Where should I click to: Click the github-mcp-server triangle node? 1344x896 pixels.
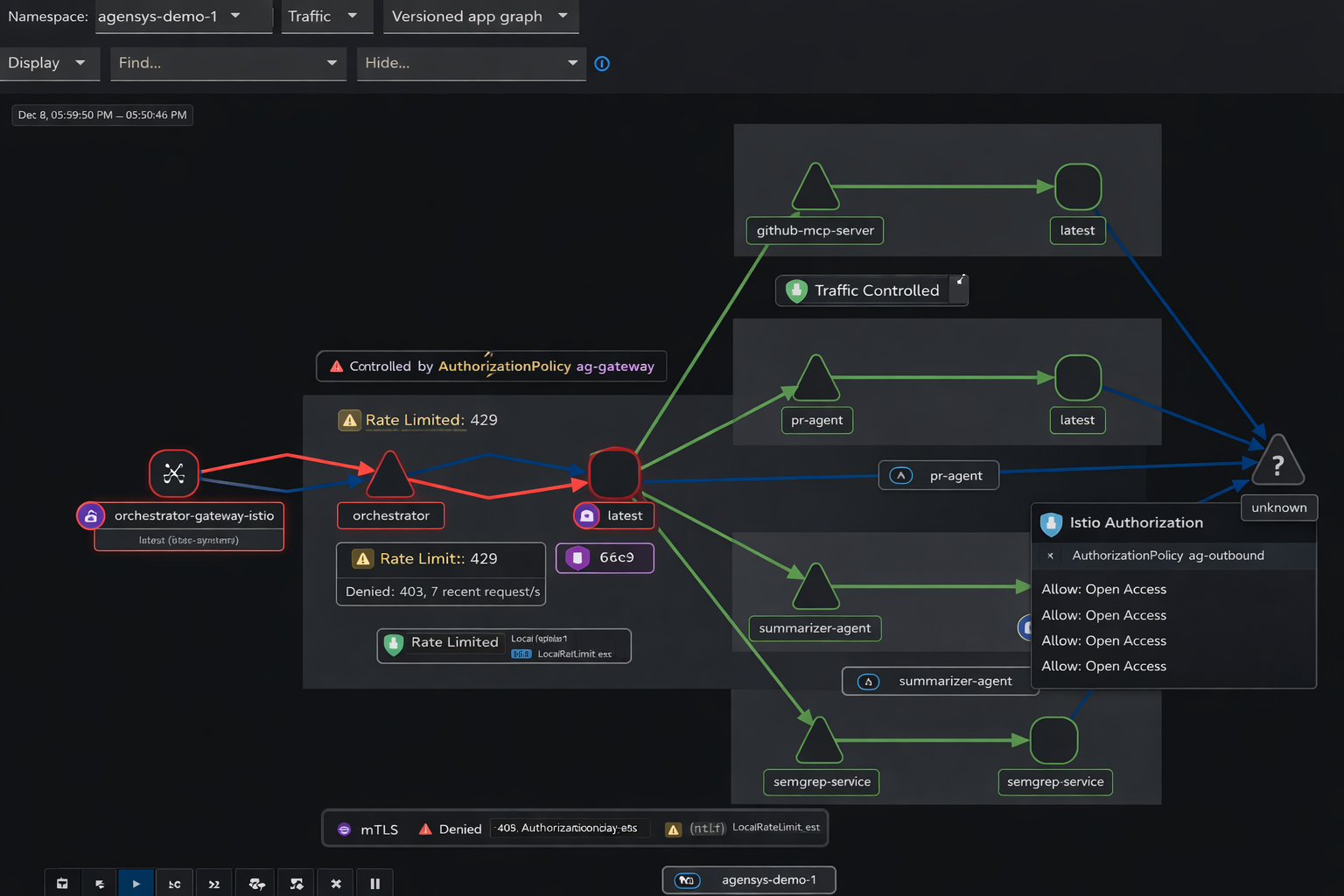point(815,190)
